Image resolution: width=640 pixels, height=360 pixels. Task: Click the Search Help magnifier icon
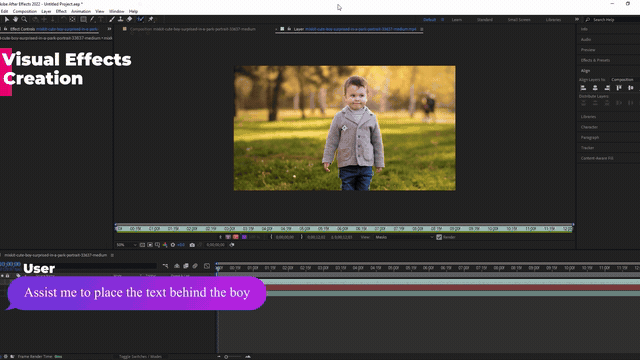(x=588, y=20)
